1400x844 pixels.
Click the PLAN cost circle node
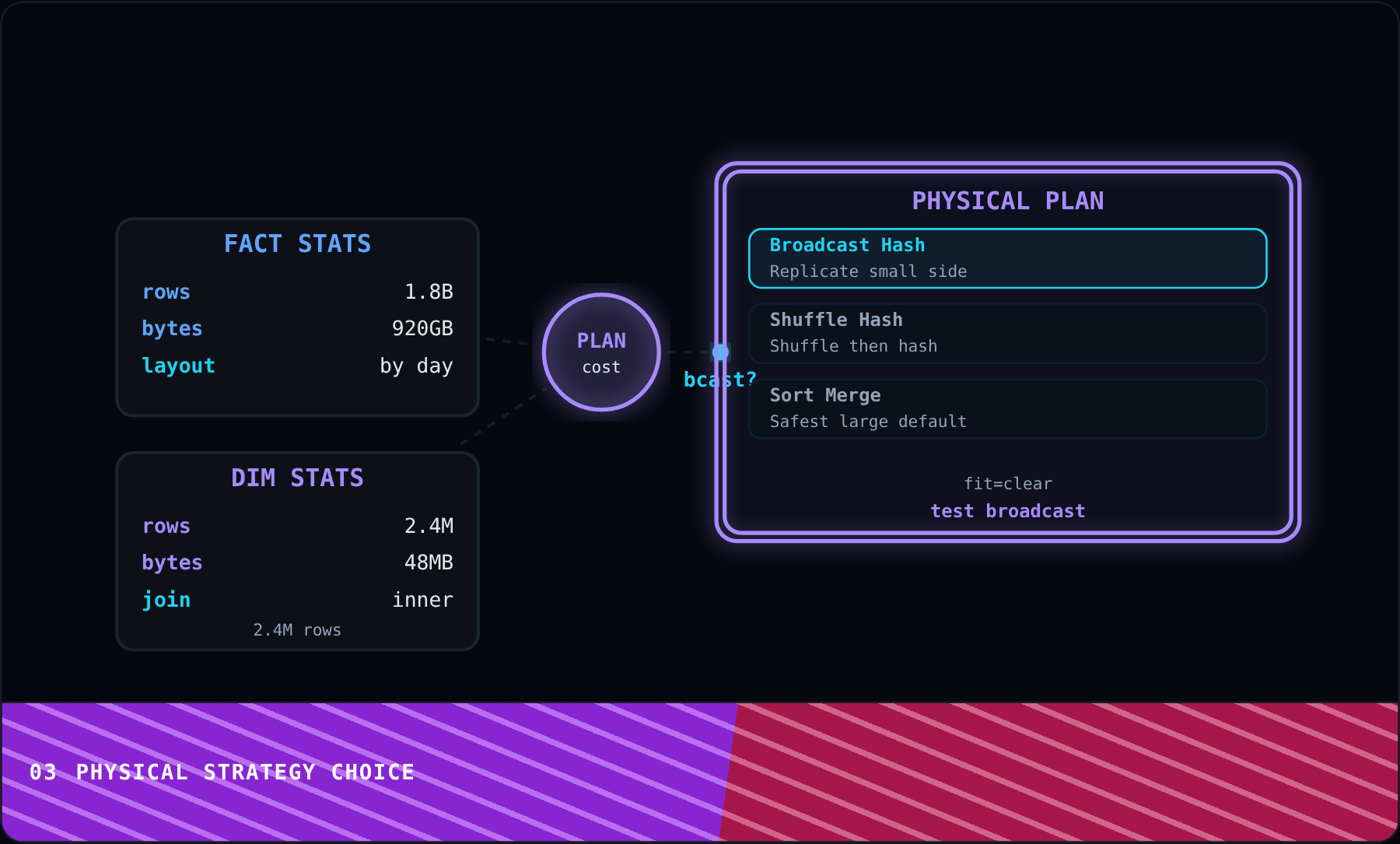click(x=601, y=352)
